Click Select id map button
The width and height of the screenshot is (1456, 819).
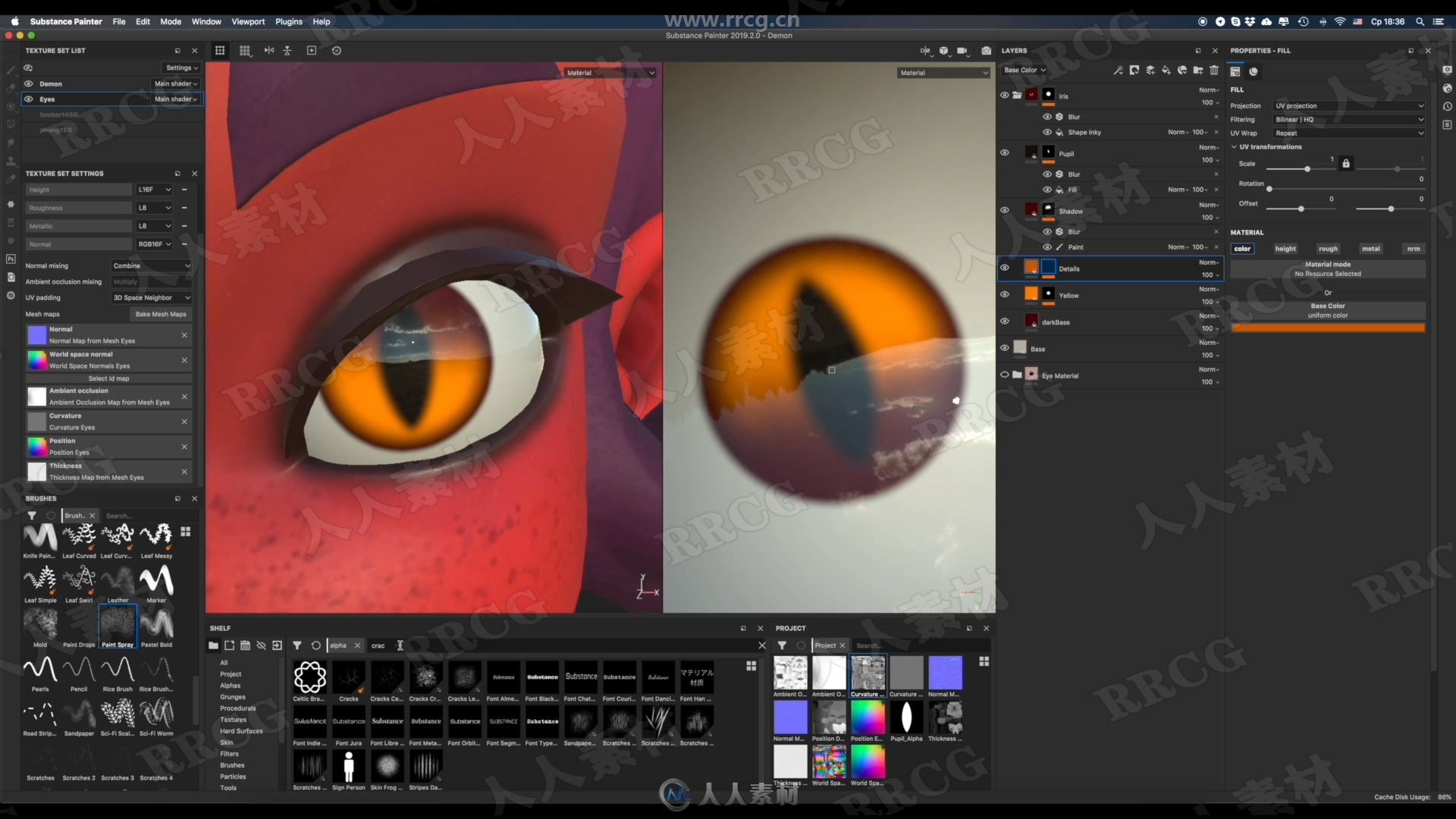coord(108,378)
